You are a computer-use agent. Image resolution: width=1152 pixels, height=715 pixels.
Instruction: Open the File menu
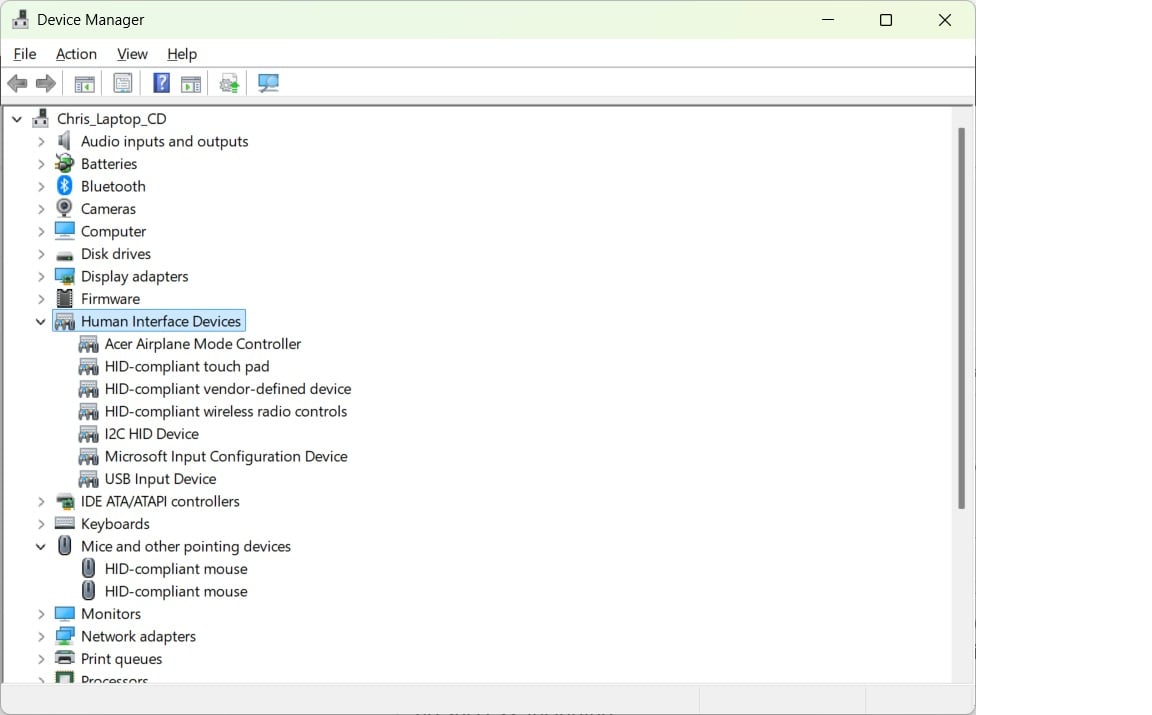point(24,54)
